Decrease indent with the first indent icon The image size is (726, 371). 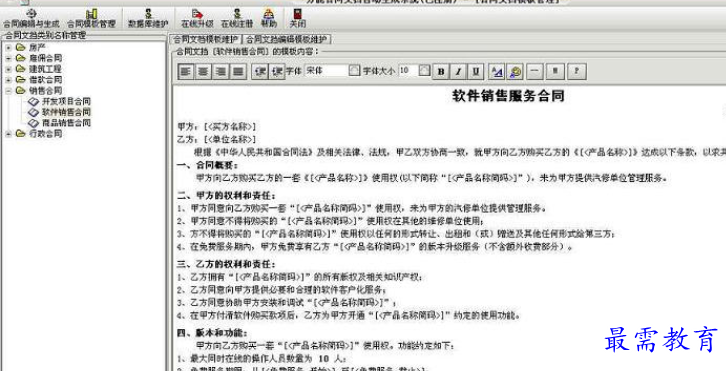[260, 71]
